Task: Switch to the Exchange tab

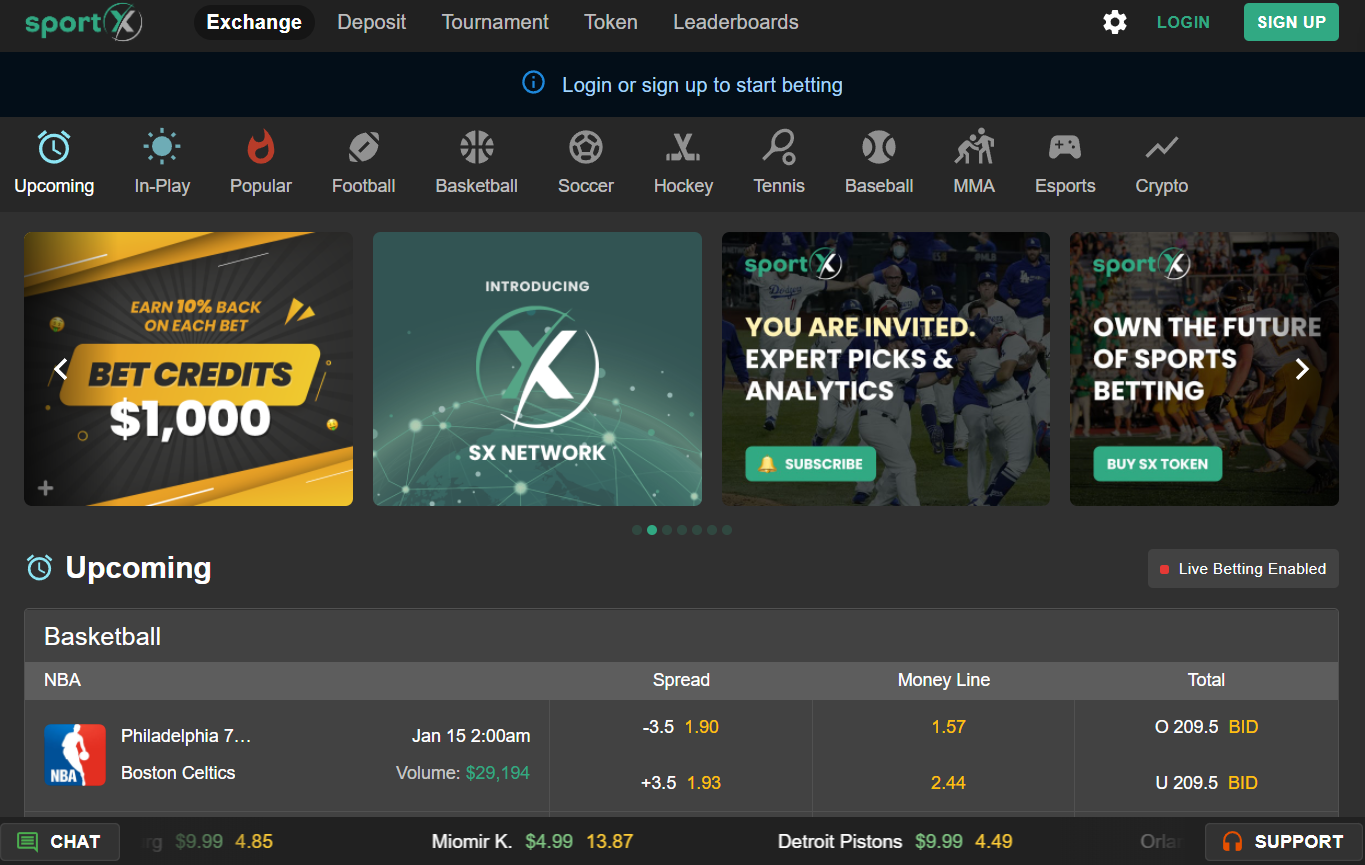Action: pyautogui.click(x=254, y=22)
